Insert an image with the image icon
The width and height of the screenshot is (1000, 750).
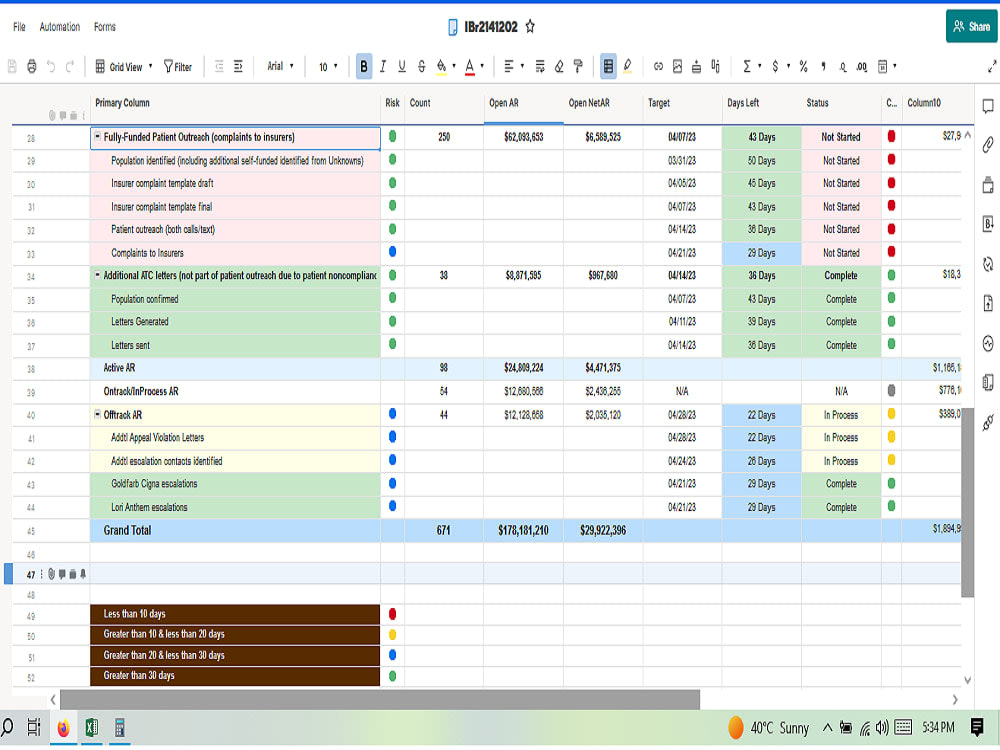coord(678,66)
